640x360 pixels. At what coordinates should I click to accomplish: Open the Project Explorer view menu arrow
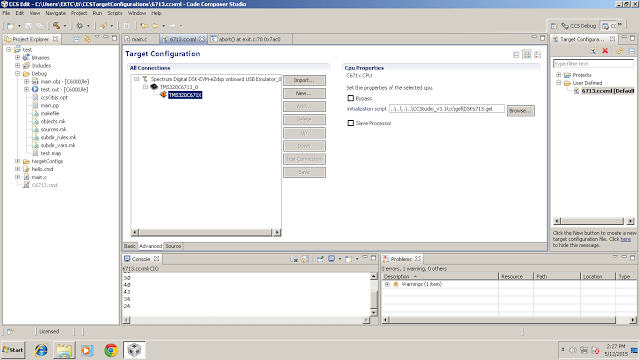pyautogui.click(x=97, y=37)
